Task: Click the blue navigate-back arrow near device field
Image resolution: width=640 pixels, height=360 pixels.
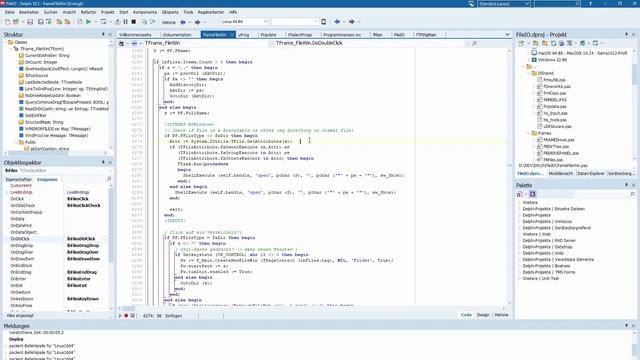Action: pyautogui.click(x=337, y=22)
